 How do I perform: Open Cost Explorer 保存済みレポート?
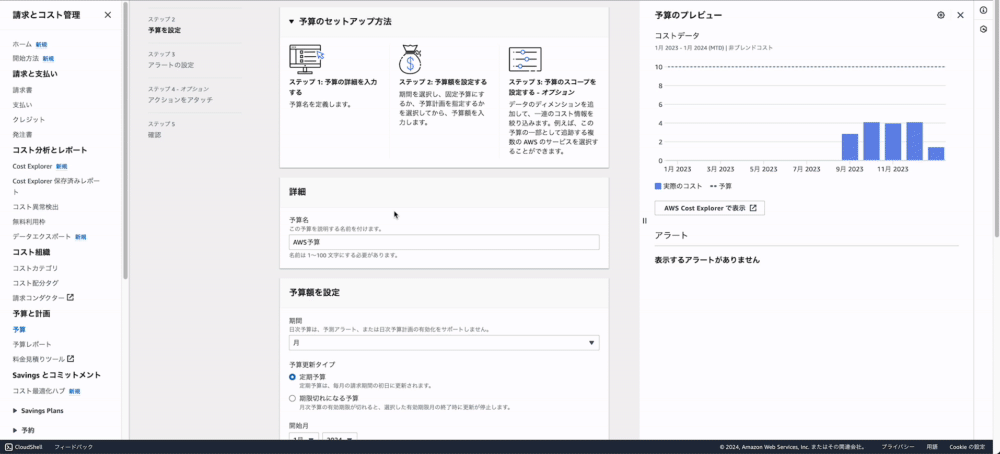tap(56, 186)
